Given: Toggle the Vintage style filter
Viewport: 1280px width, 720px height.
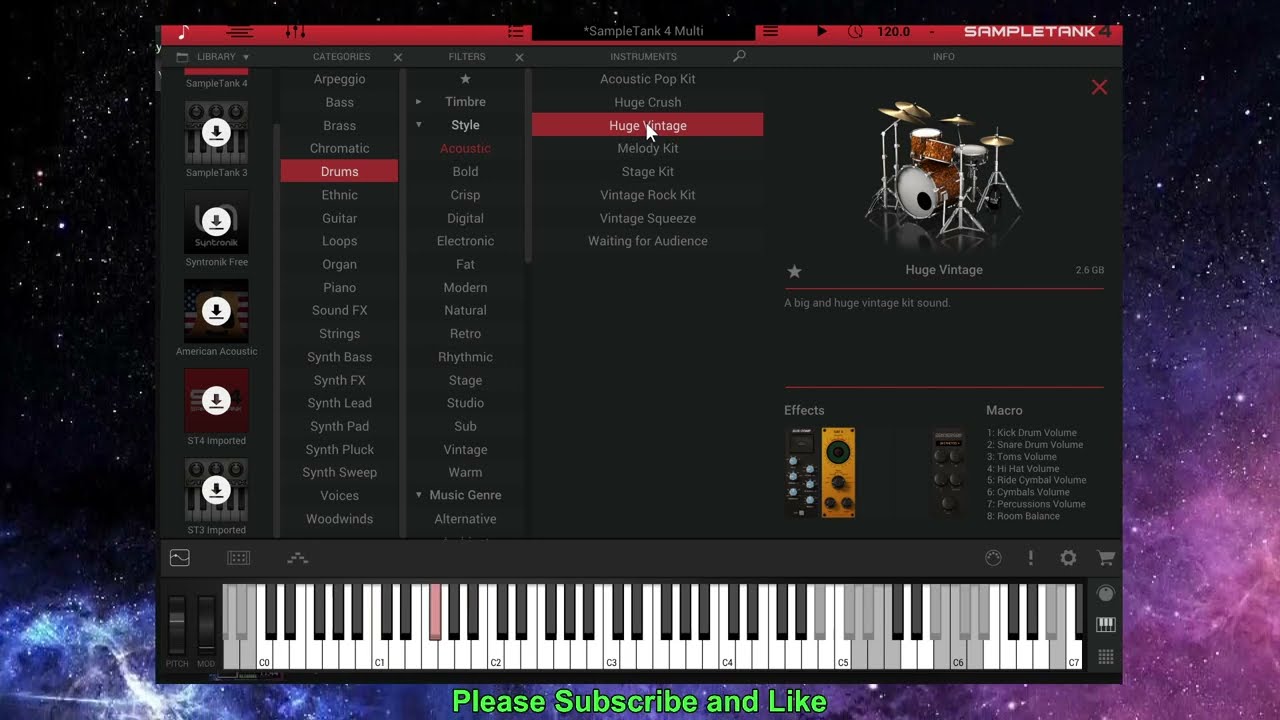Looking at the screenshot, I should [x=465, y=450].
